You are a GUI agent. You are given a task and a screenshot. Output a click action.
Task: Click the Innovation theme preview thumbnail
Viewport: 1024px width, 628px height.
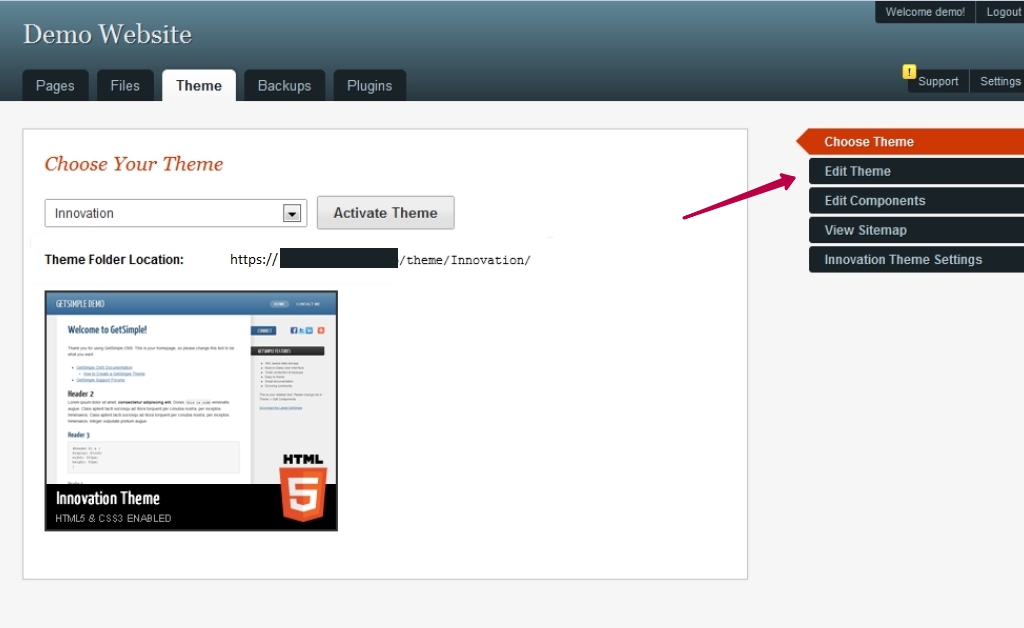[x=191, y=410]
